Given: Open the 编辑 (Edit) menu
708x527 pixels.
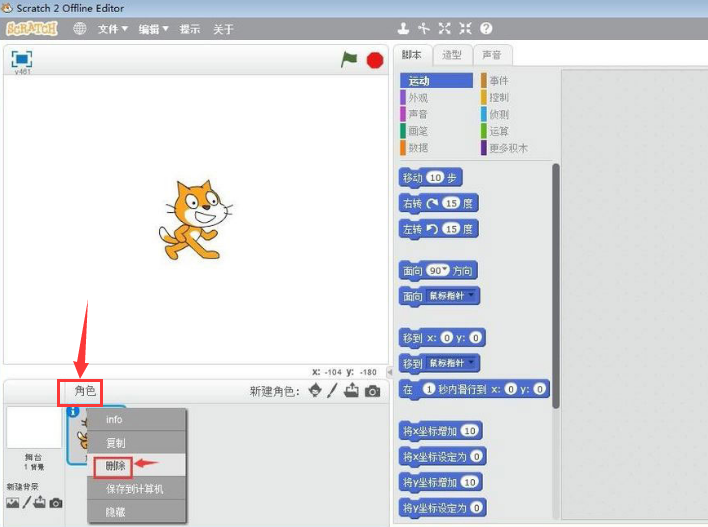Looking at the screenshot, I should click(x=153, y=29).
